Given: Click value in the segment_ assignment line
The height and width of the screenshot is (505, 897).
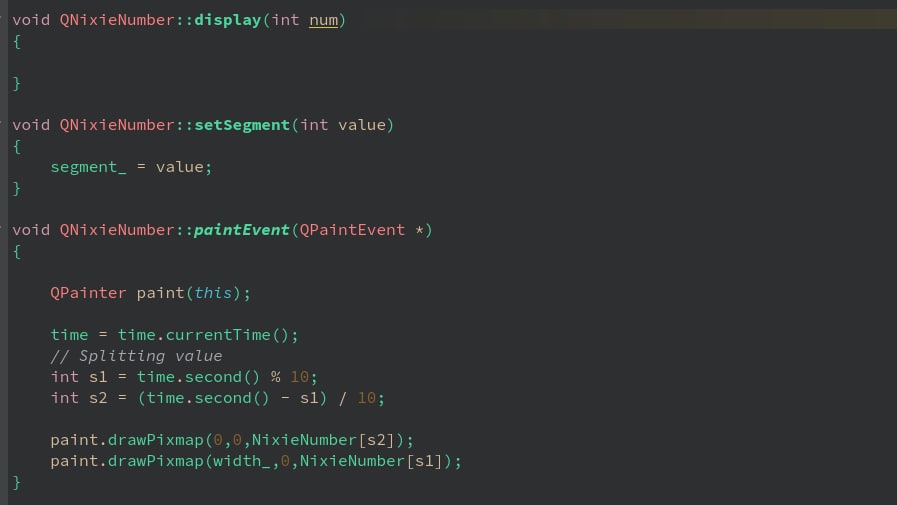Looking at the screenshot, I should [x=180, y=167].
